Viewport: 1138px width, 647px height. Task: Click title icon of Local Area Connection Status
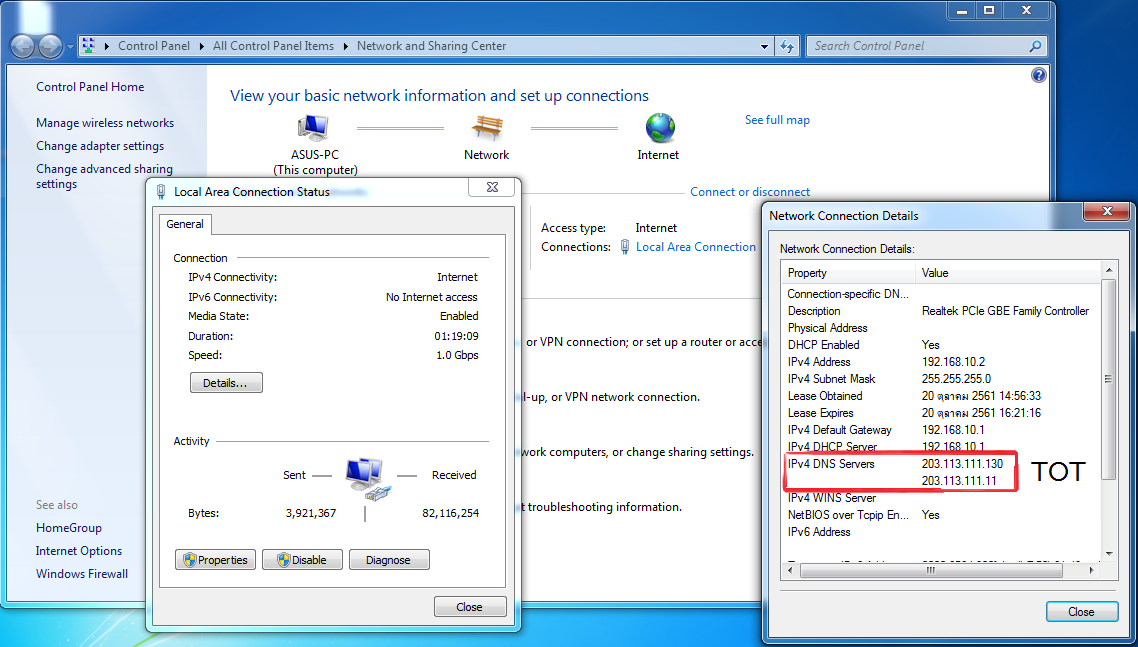point(161,192)
